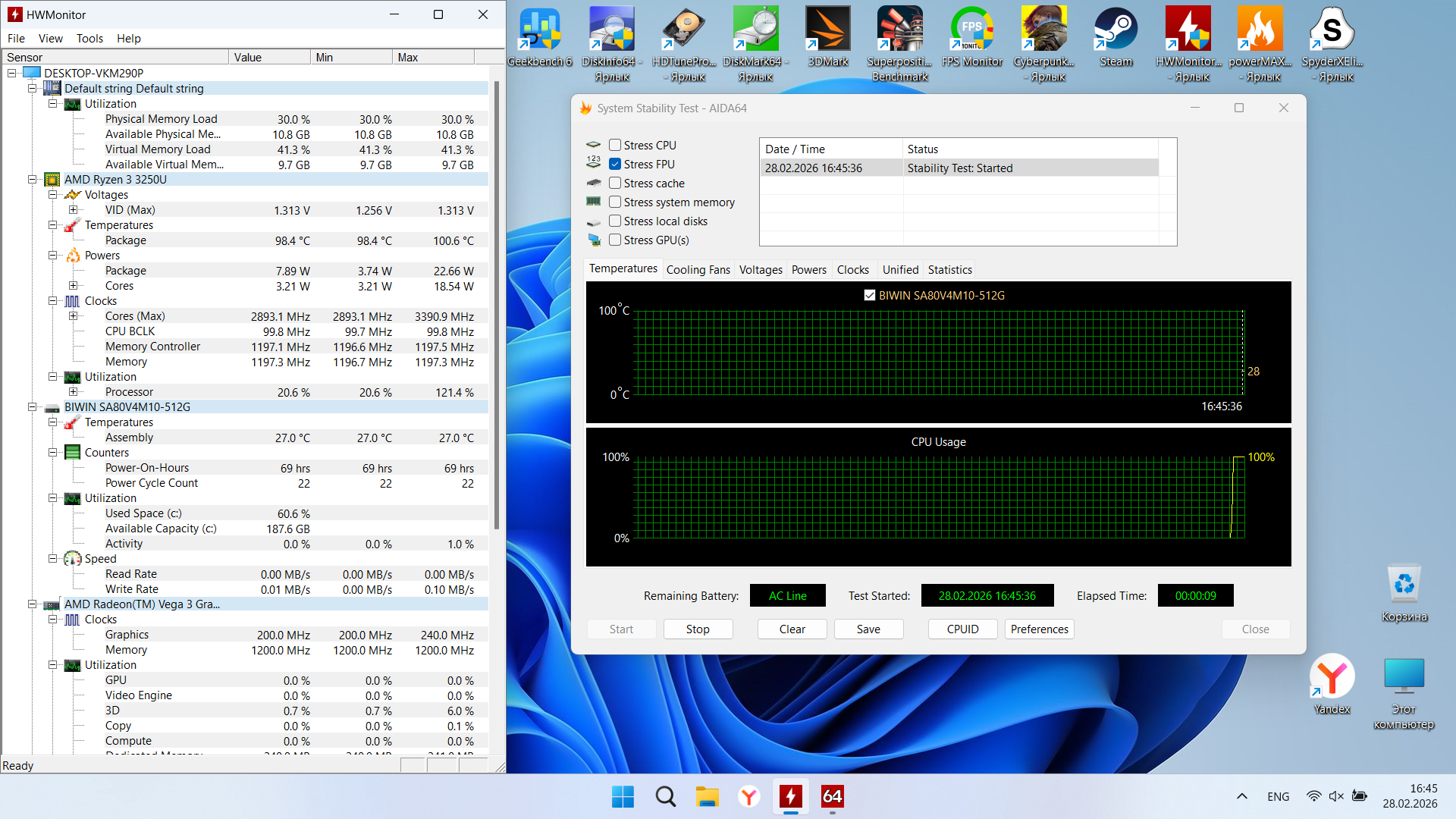The height and width of the screenshot is (819, 1456).
Task: Open the Tools menu in HWMonitor
Action: [89, 38]
